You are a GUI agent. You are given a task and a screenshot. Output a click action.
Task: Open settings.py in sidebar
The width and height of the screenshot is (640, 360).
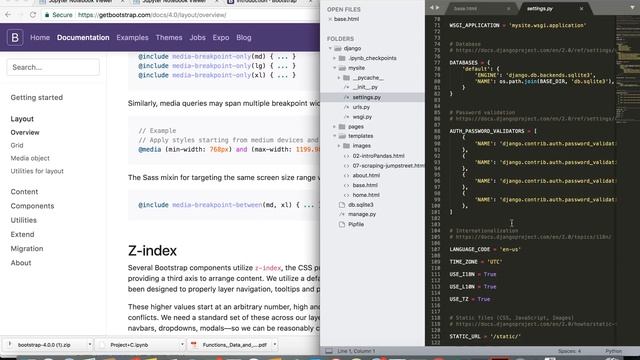click(x=367, y=97)
